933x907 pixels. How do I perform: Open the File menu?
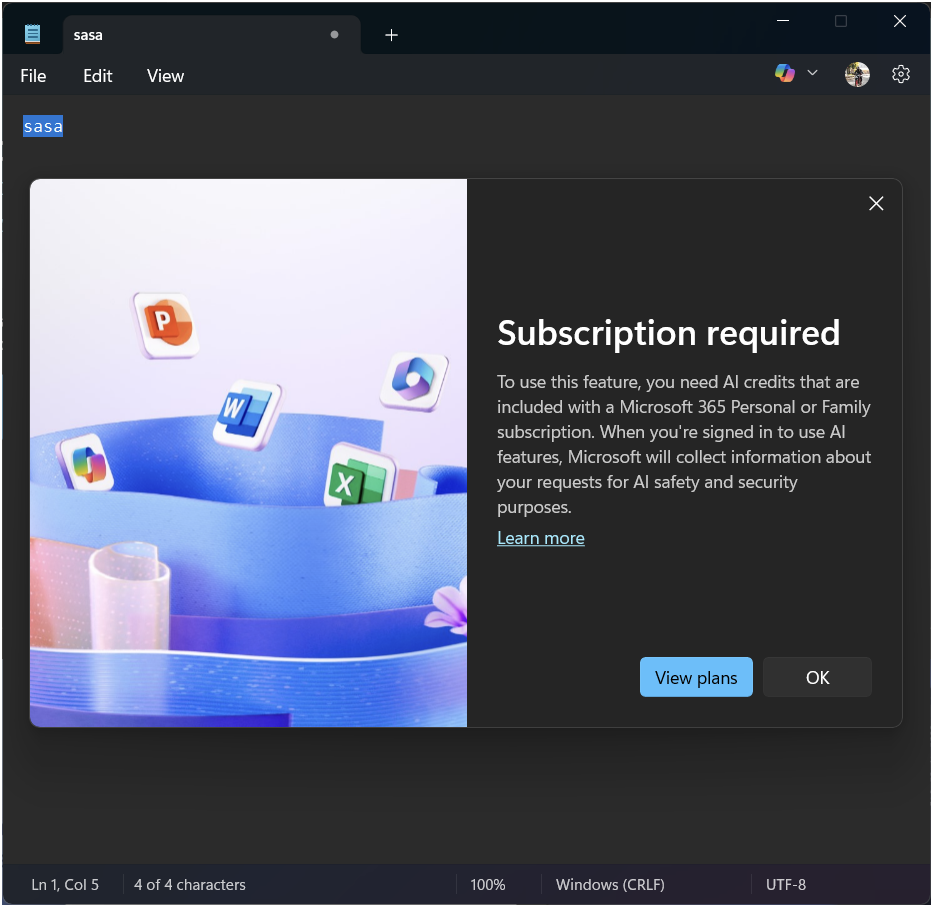point(33,76)
